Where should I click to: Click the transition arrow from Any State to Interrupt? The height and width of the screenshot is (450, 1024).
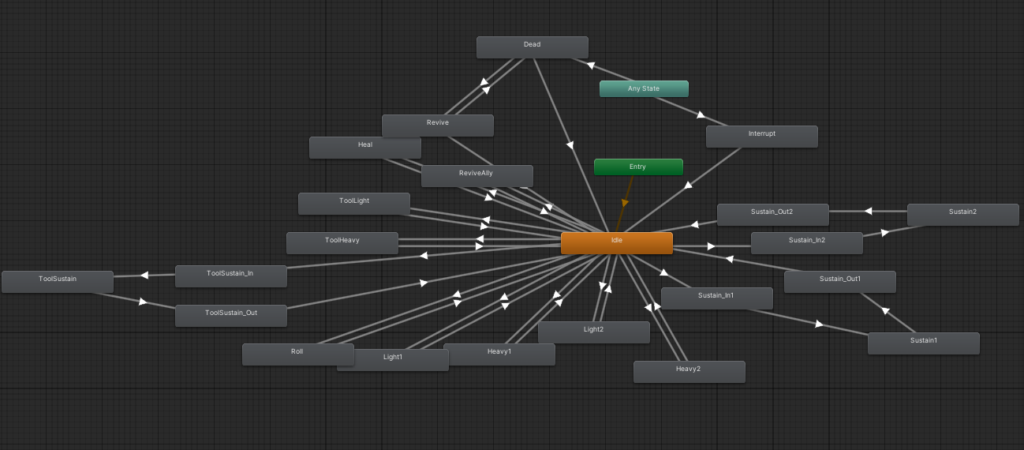[x=701, y=115]
